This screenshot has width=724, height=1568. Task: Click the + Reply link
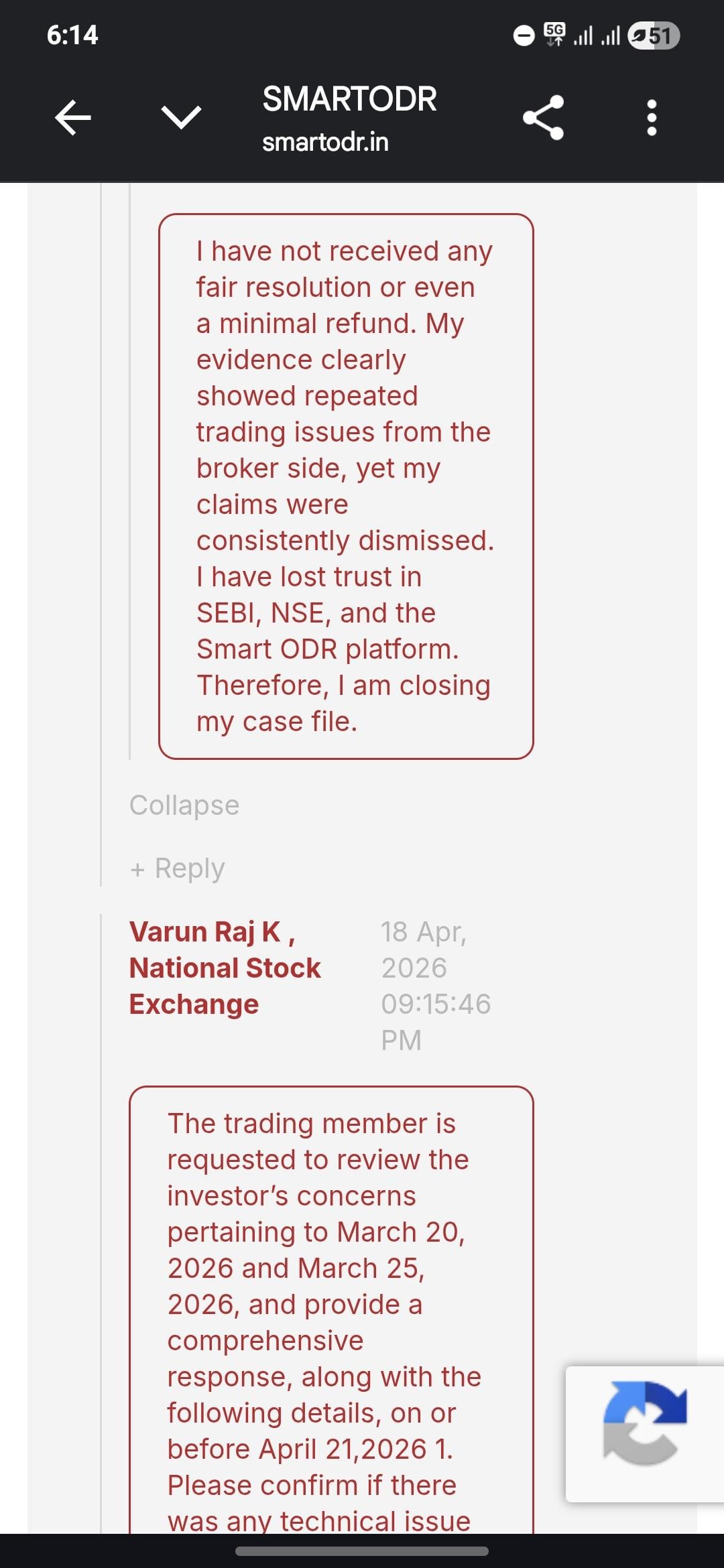(178, 868)
